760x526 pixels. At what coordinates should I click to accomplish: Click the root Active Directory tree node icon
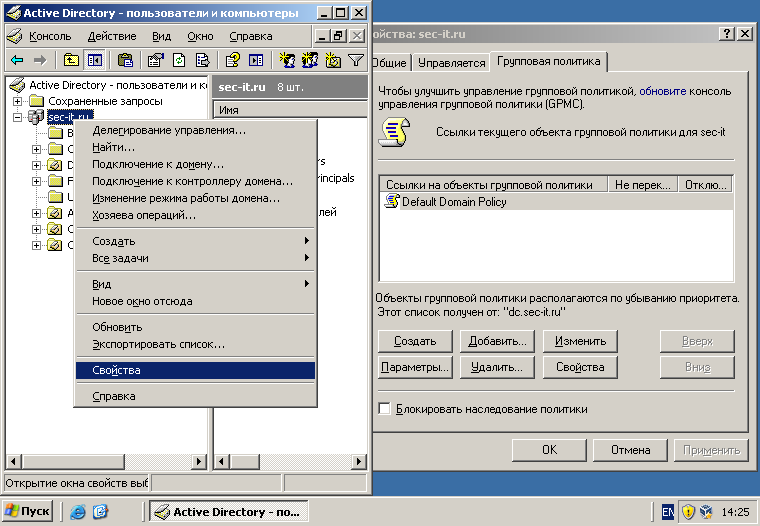pyautogui.click(x=17, y=85)
